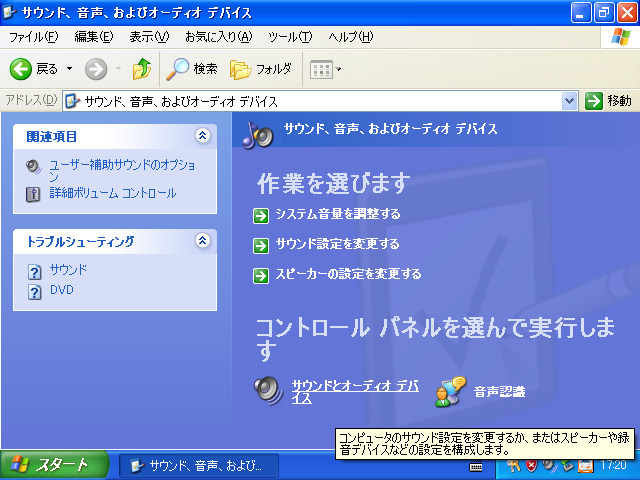Viewport: 640px width, 480px height.
Task: Click the 音声認識 speech recognition icon
Action: click(450, 392)
